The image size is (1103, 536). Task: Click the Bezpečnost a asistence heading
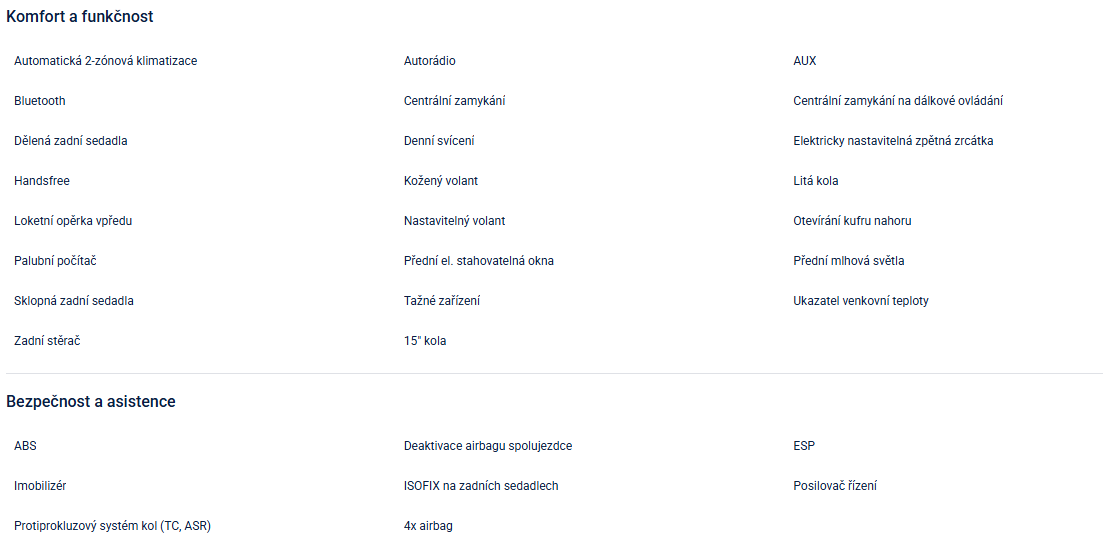pyautogui.click(x=91, y=402)
